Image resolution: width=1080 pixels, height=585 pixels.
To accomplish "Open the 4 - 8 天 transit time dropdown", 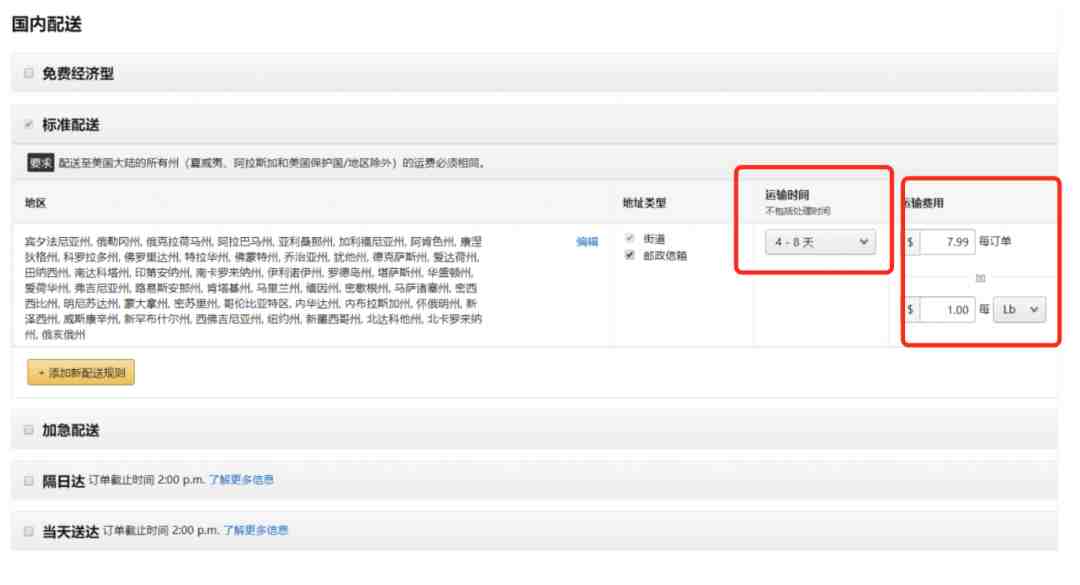I will 820,242.
